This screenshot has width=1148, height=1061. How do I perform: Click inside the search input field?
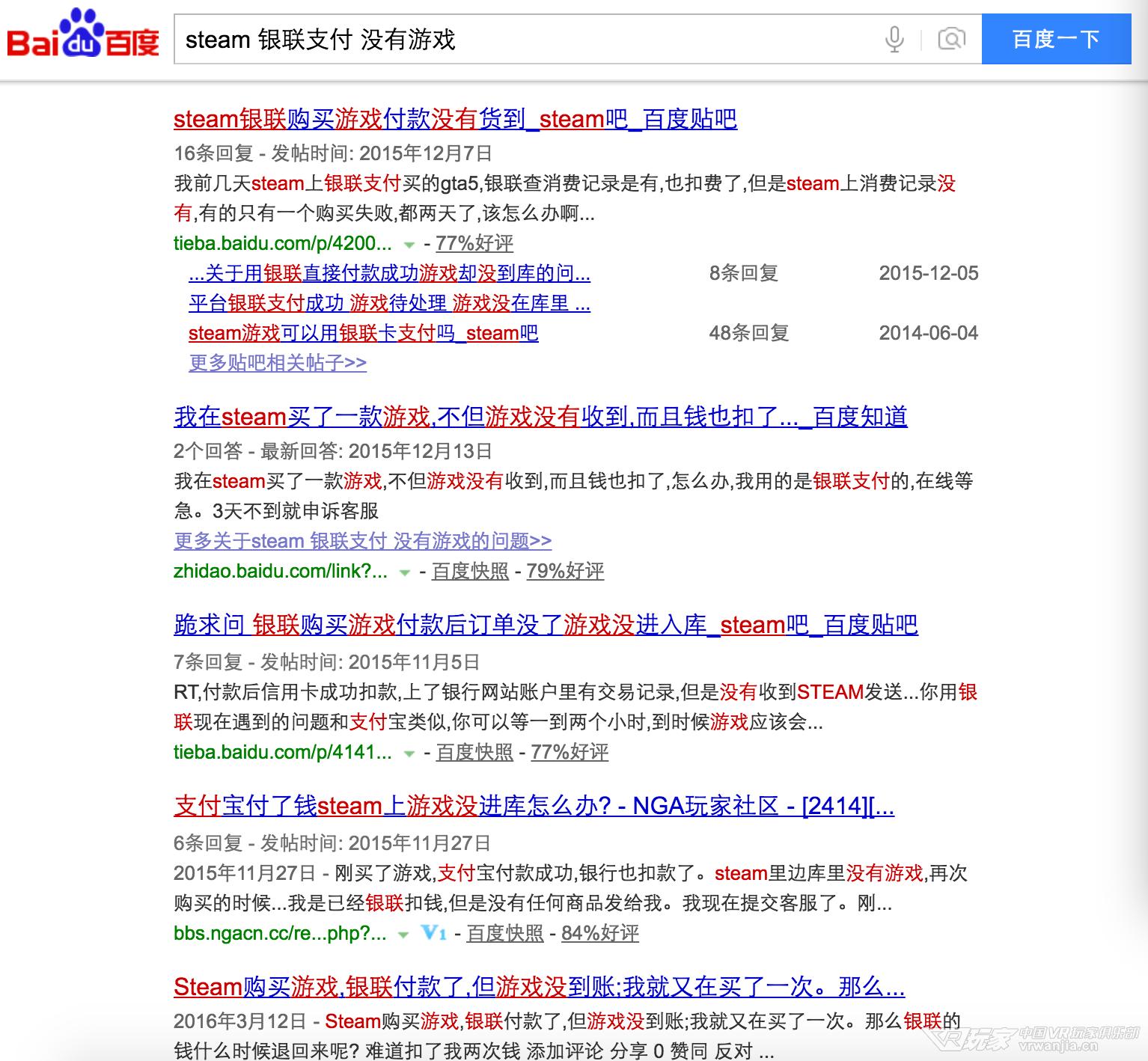[x=524, y=39]
